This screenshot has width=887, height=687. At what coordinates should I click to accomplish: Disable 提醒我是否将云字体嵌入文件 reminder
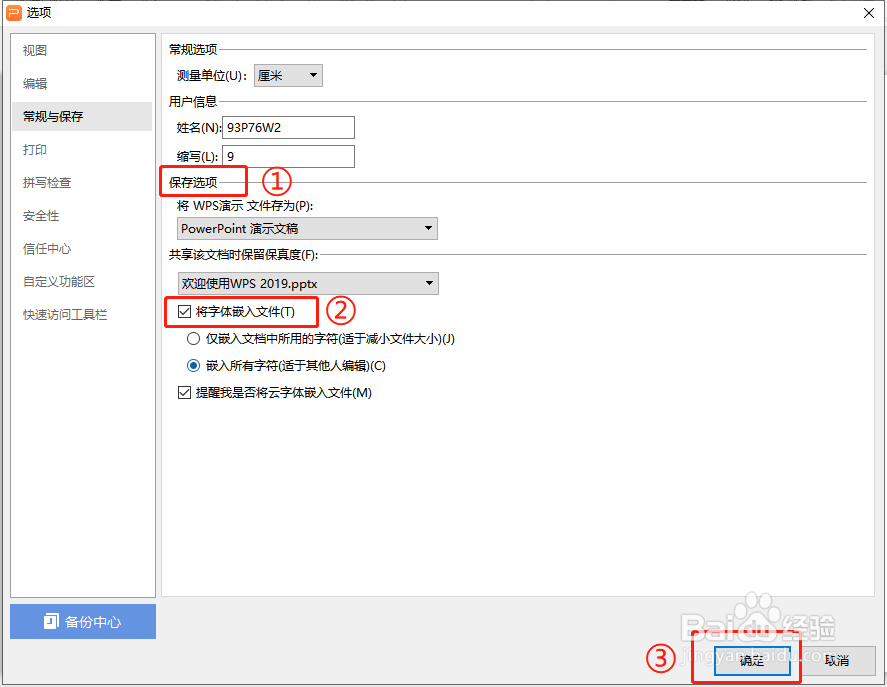click(x=184, y=391)
